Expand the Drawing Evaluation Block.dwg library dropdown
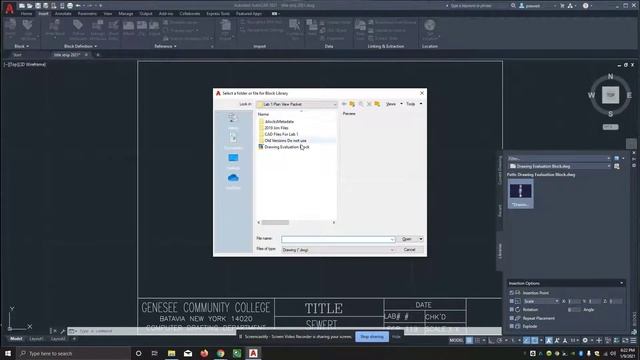The image size is (640, 360). (609, 166)
